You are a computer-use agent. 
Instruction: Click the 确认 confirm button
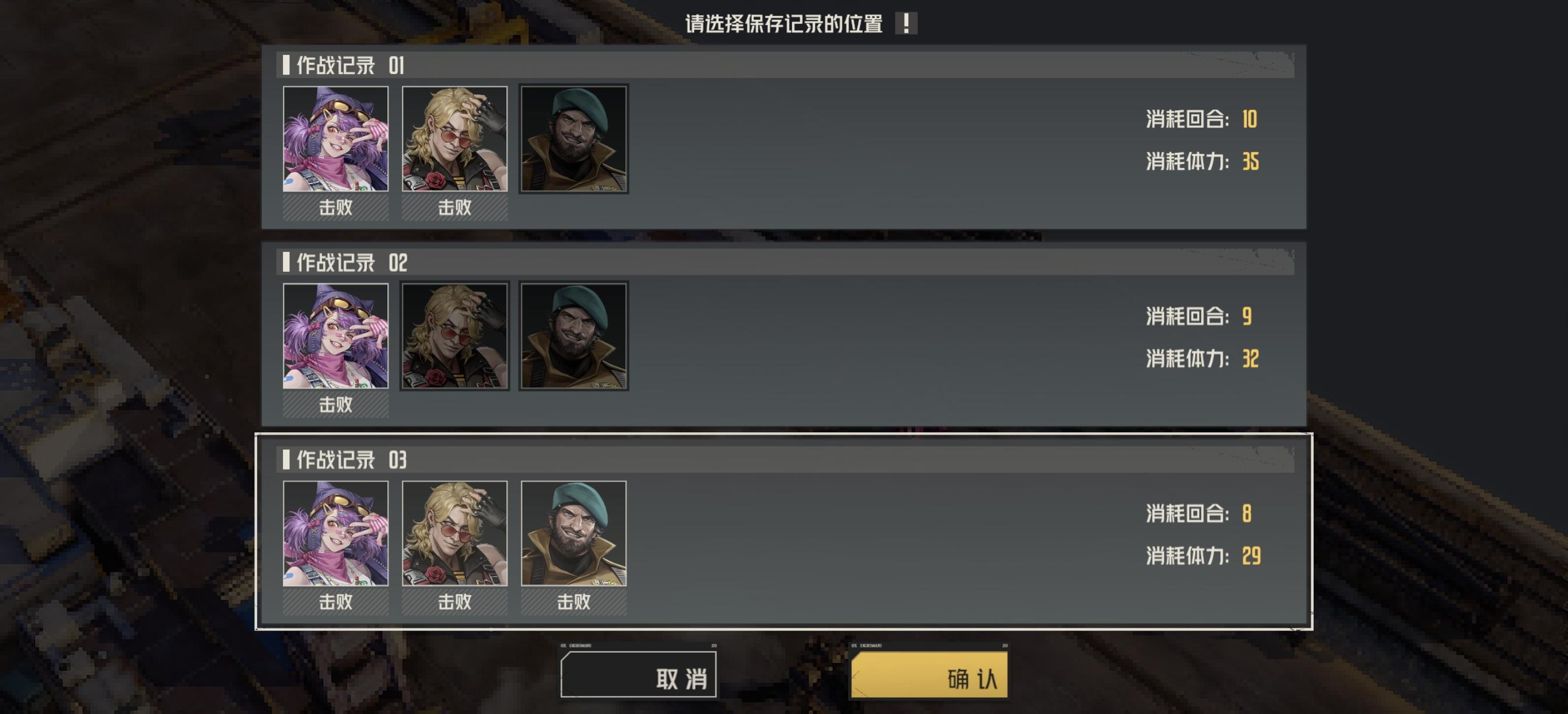(x=929, y=674)
